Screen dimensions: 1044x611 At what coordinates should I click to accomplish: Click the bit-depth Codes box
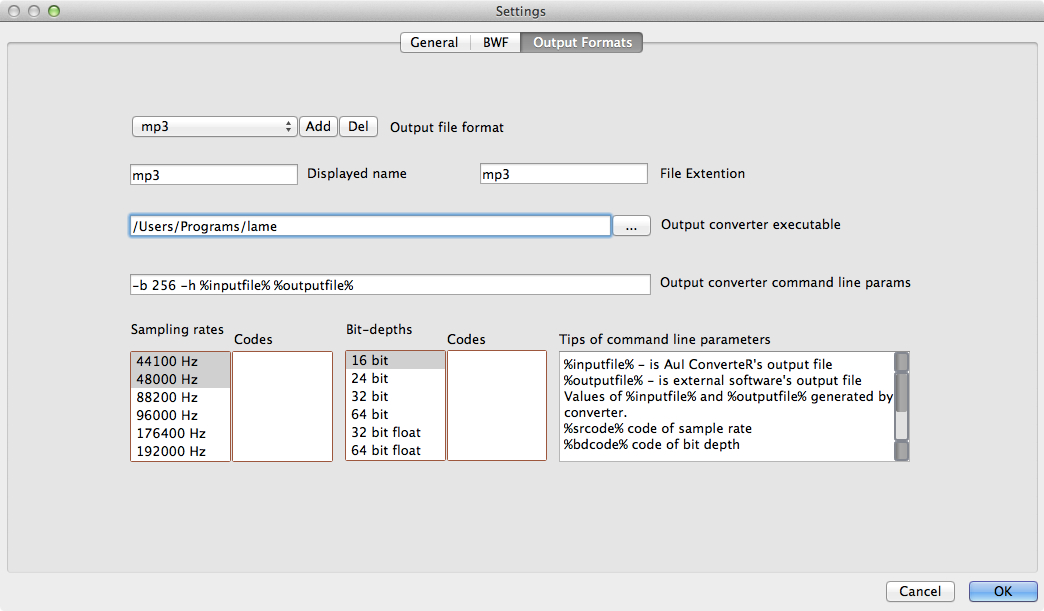[x=497, y=406]
